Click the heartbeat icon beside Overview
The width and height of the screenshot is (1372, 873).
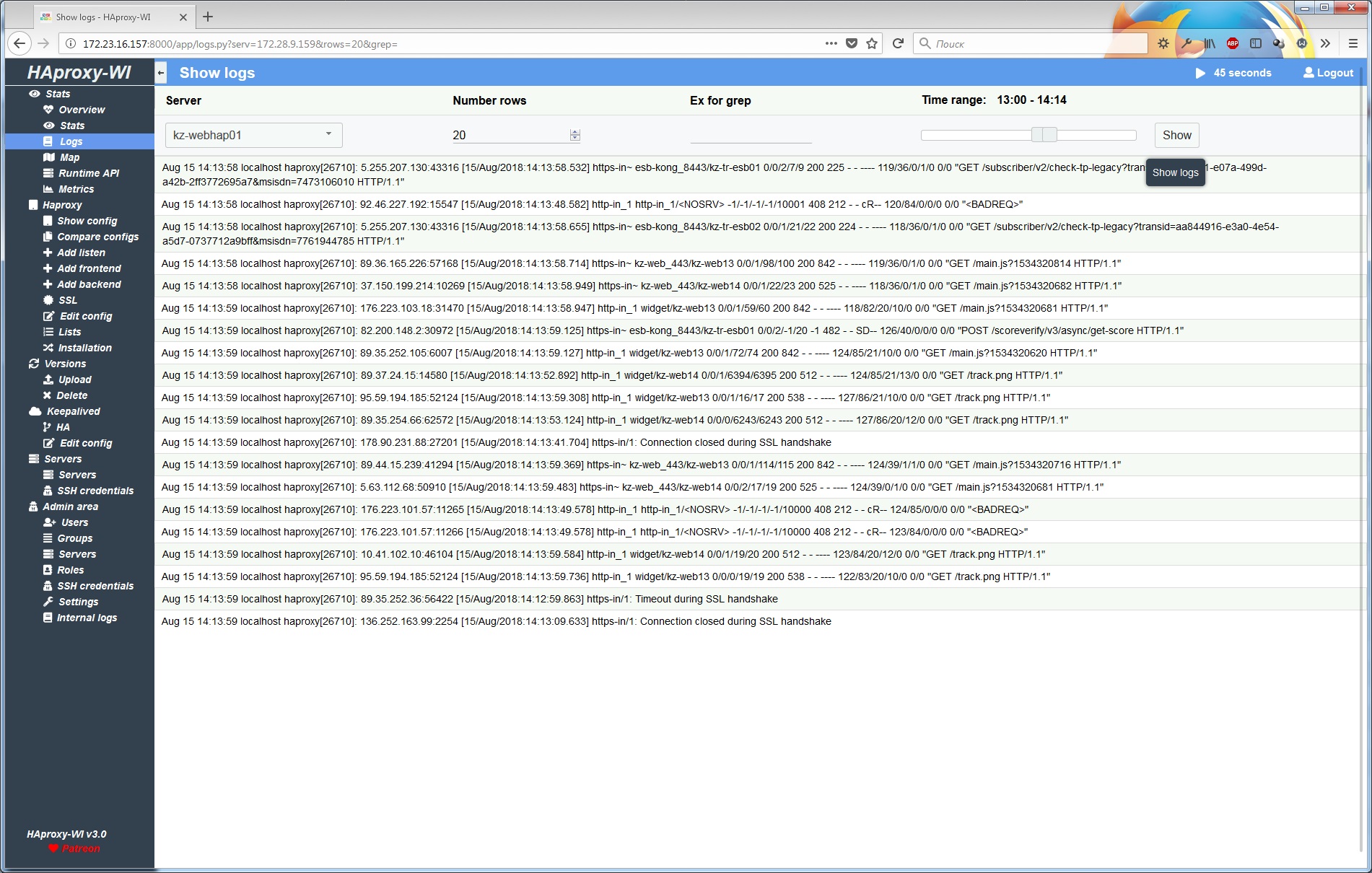click(x=48, y=110)
